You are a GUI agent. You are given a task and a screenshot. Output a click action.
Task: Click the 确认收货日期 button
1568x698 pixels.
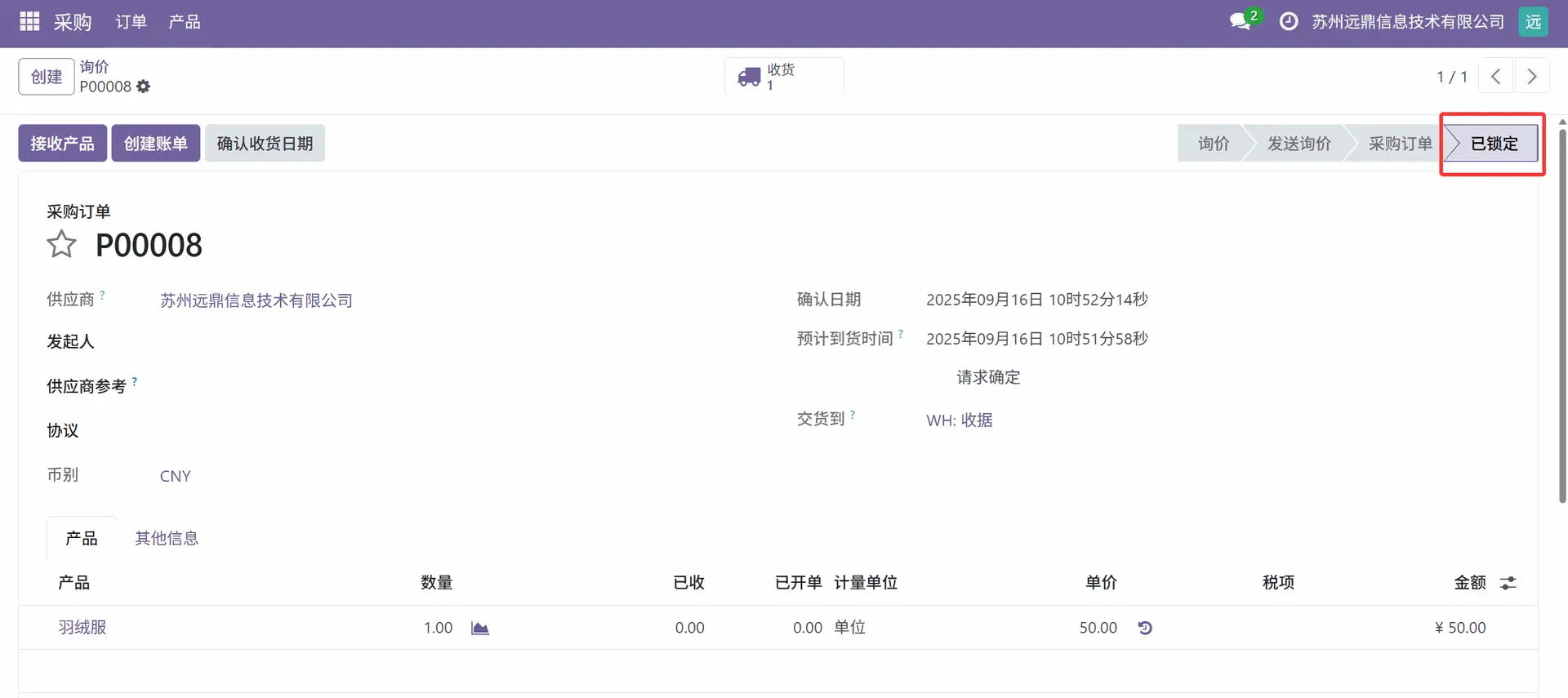pyautogui.click(x=265, y=144)
